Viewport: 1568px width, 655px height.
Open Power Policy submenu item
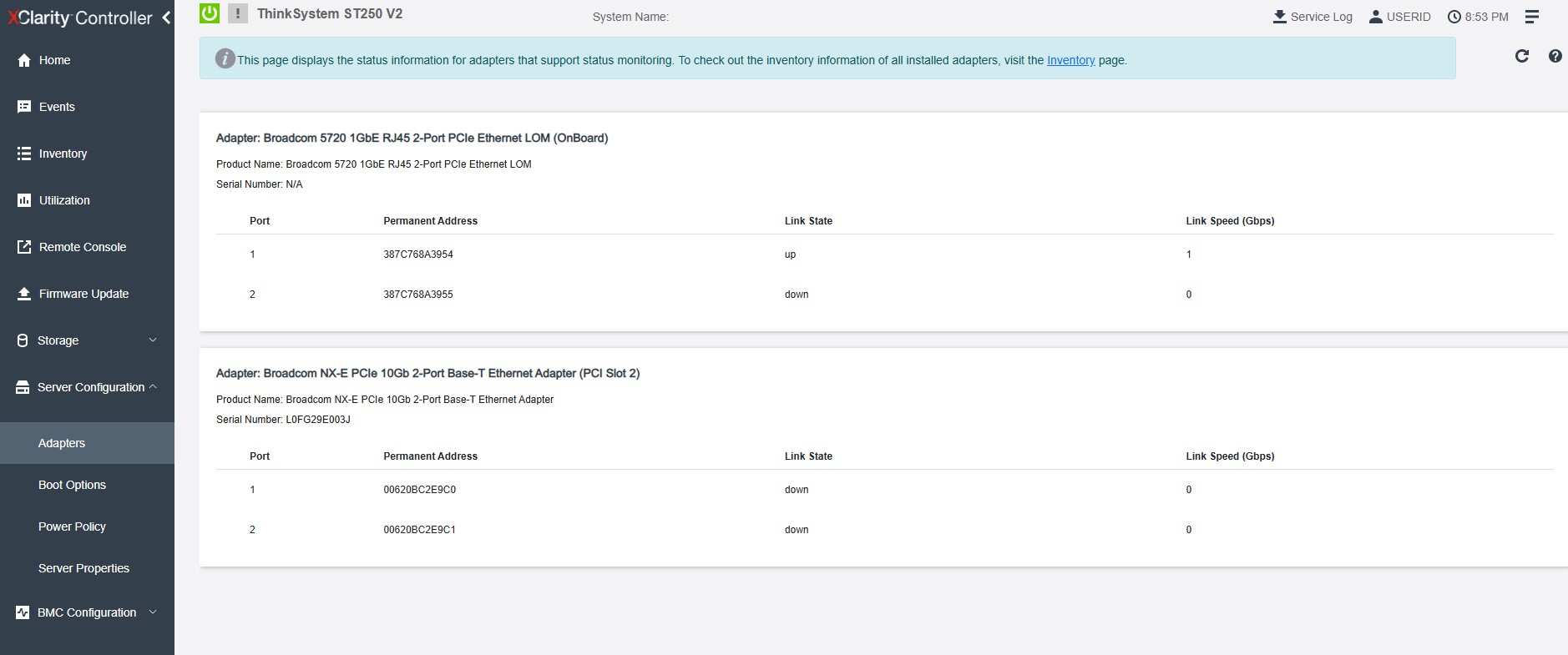click(x=72, y=527)
